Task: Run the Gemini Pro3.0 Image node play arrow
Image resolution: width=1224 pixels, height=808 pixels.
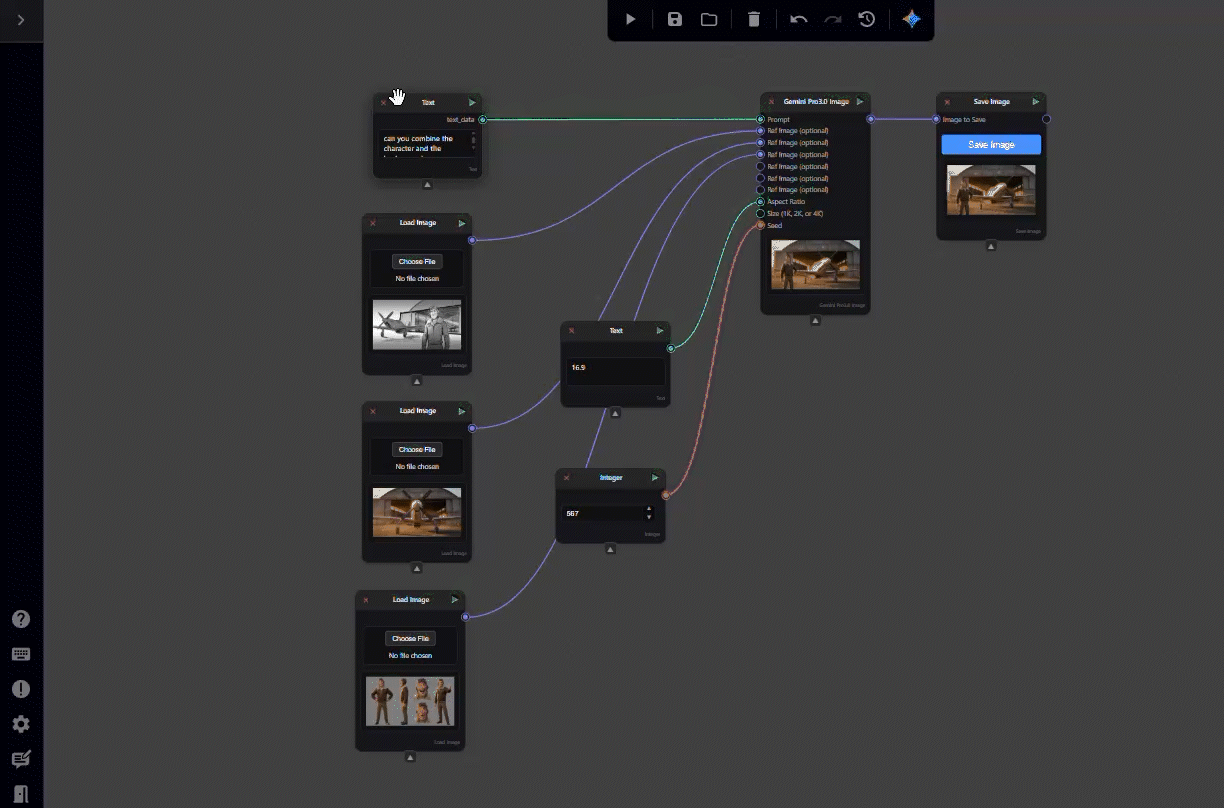Action: click(860, 102)
